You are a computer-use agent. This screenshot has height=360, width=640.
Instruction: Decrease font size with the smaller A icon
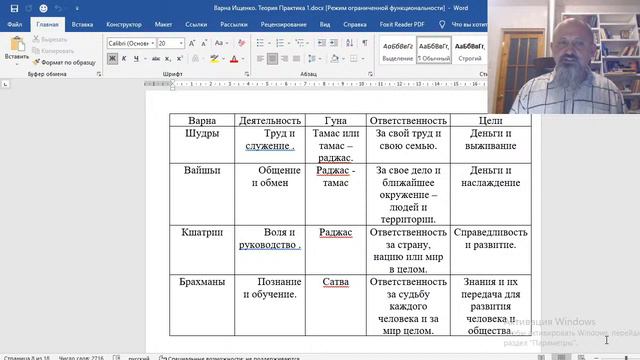[x=204, y=43]
